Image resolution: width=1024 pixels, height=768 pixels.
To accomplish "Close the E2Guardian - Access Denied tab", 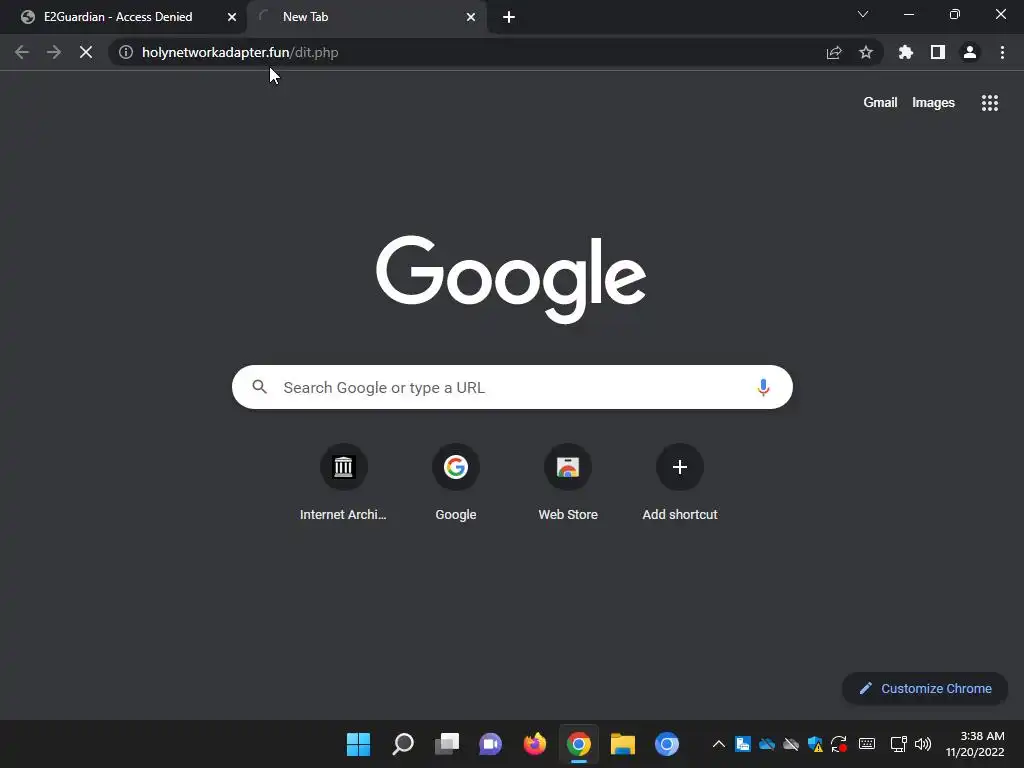I will [x=232, y=17].
